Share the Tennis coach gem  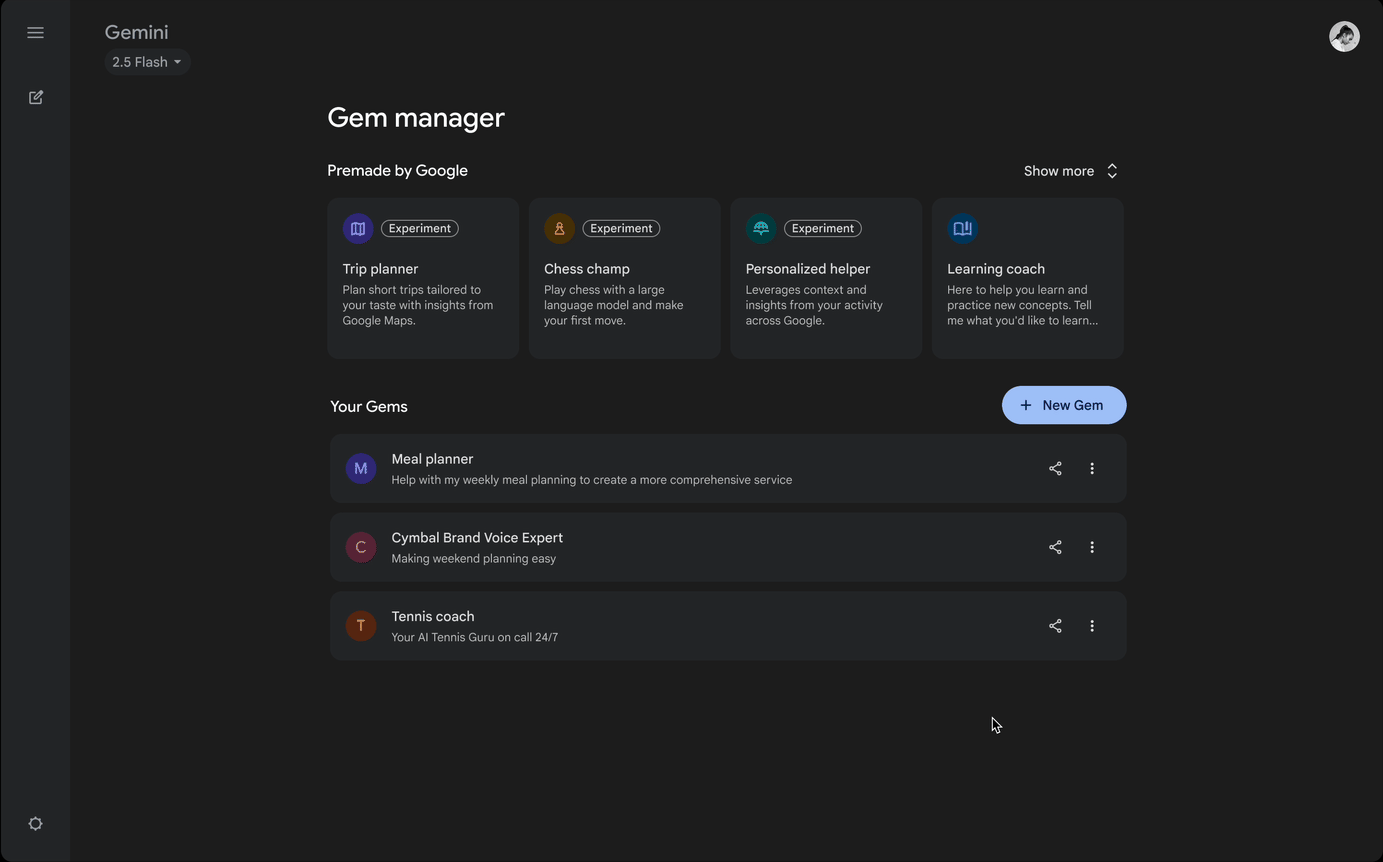(x=1055, y=626)
